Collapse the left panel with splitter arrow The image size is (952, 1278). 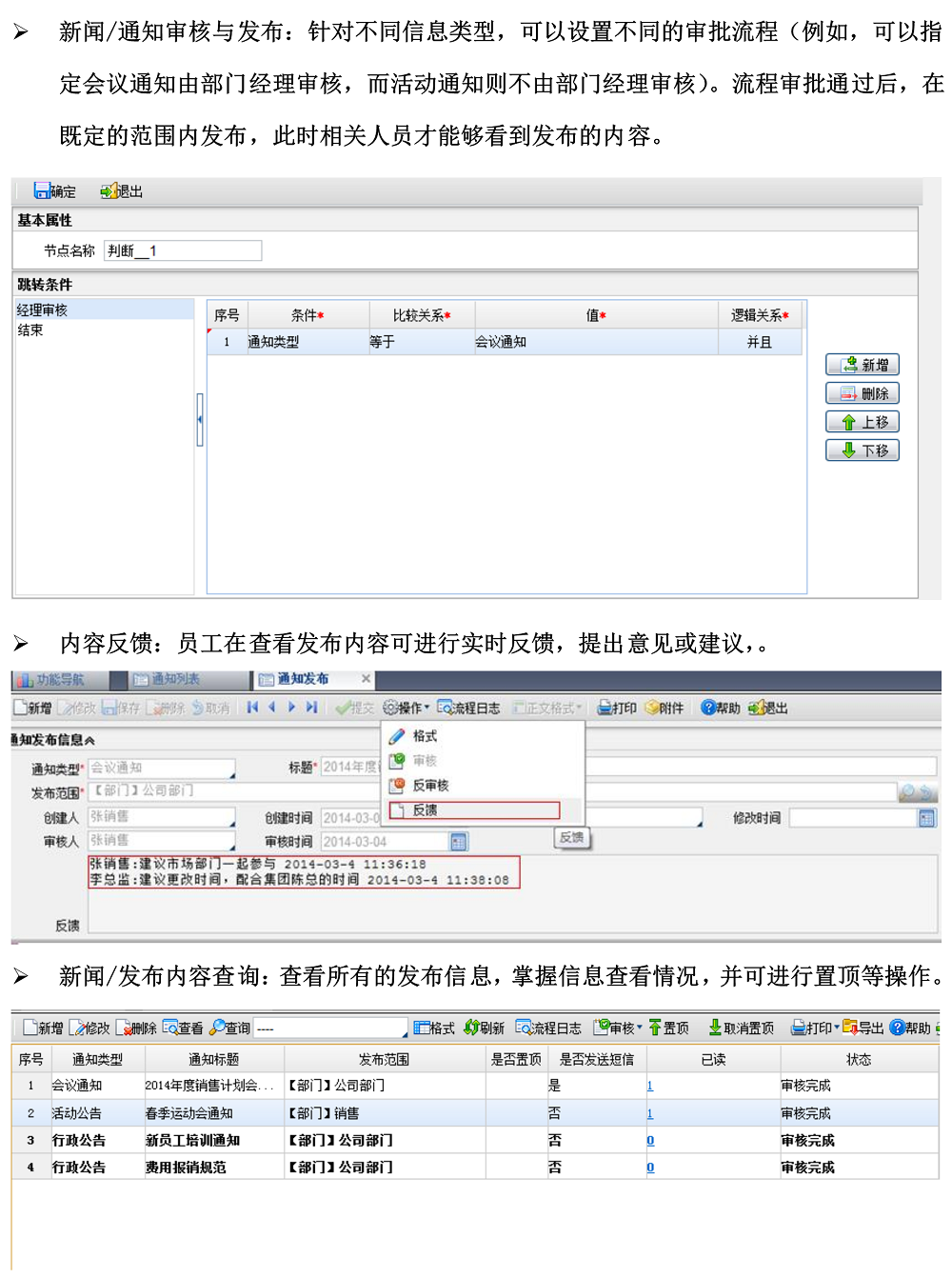coord(200,419)
